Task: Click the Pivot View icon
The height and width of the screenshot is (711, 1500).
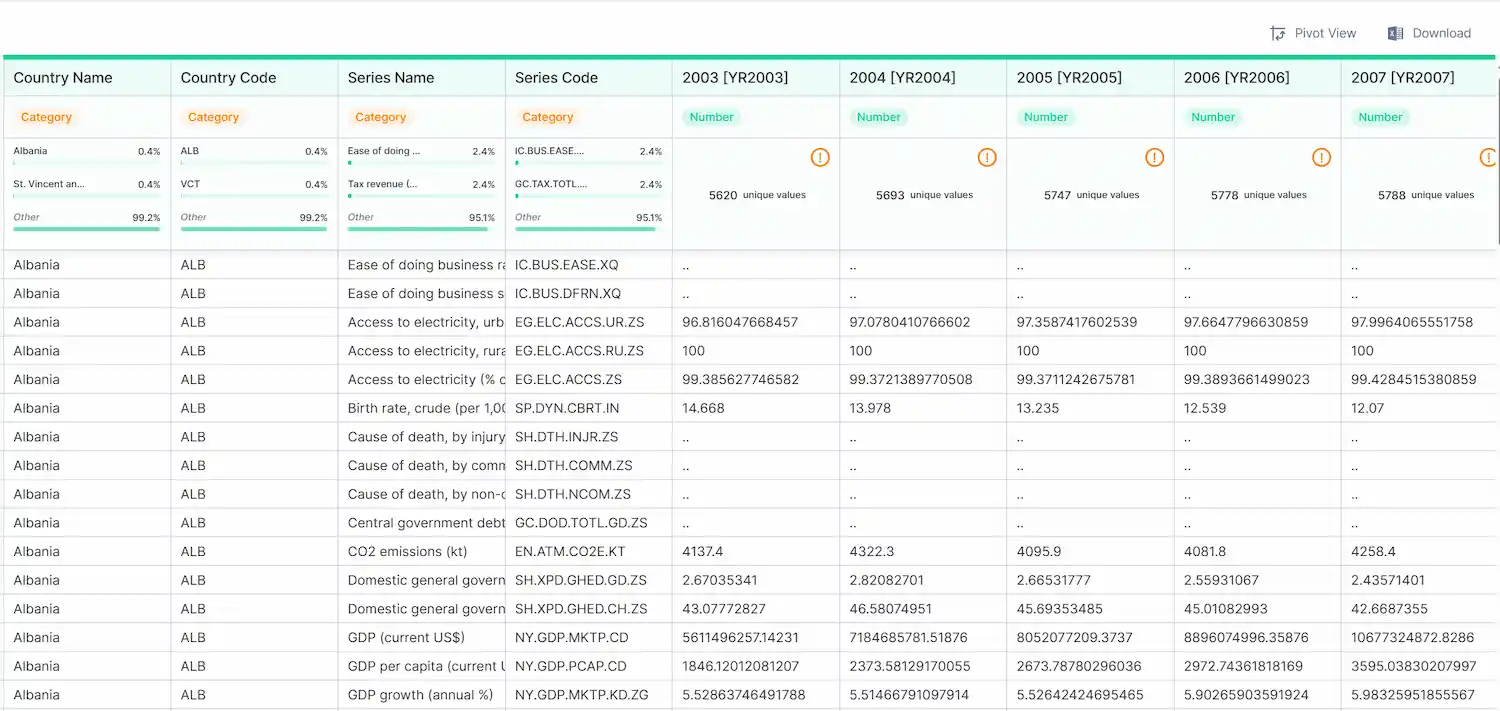Action: pyautogui.click(x=1279, y=32)
